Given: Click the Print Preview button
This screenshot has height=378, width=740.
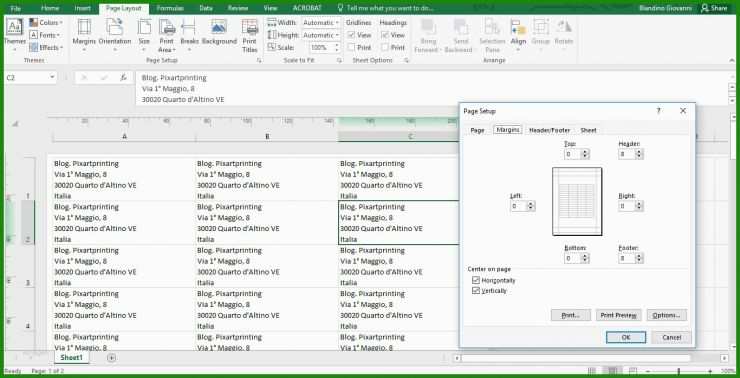Looking at the screenshot, I should coord(618,315).
